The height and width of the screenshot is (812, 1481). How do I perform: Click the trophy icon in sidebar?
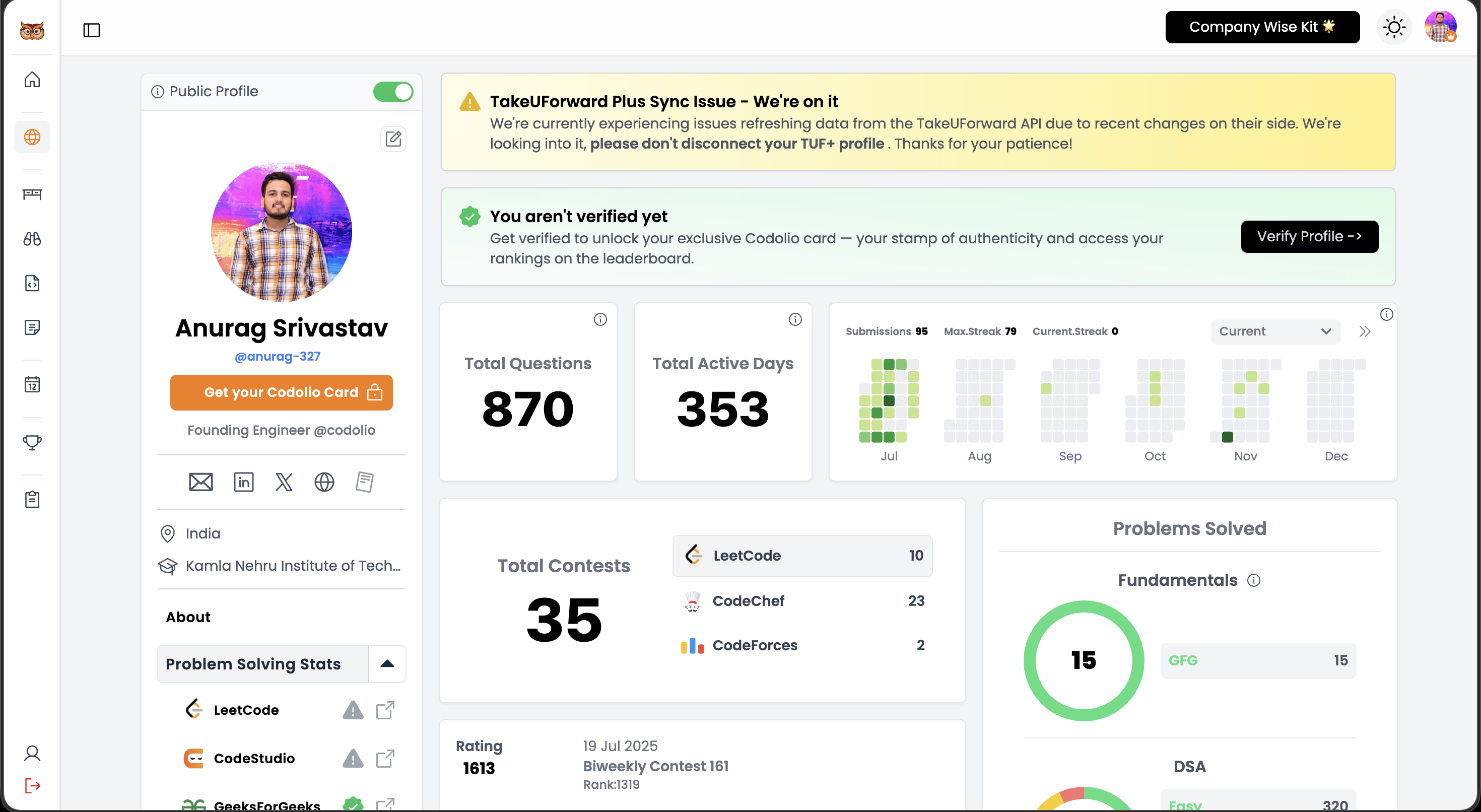pos(32,442)
